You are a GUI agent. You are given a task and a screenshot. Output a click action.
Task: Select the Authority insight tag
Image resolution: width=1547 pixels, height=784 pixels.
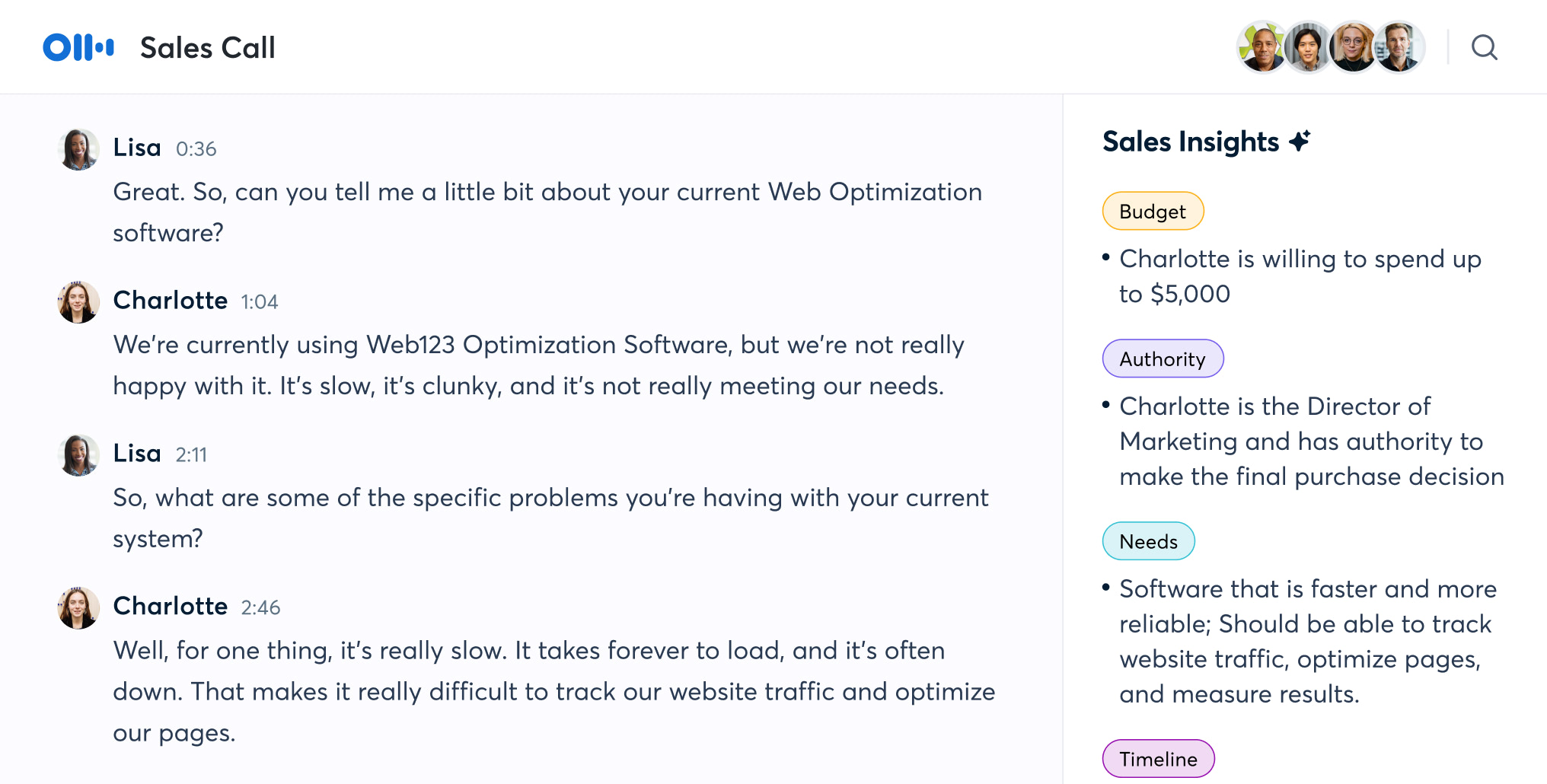click(1163, 359)
